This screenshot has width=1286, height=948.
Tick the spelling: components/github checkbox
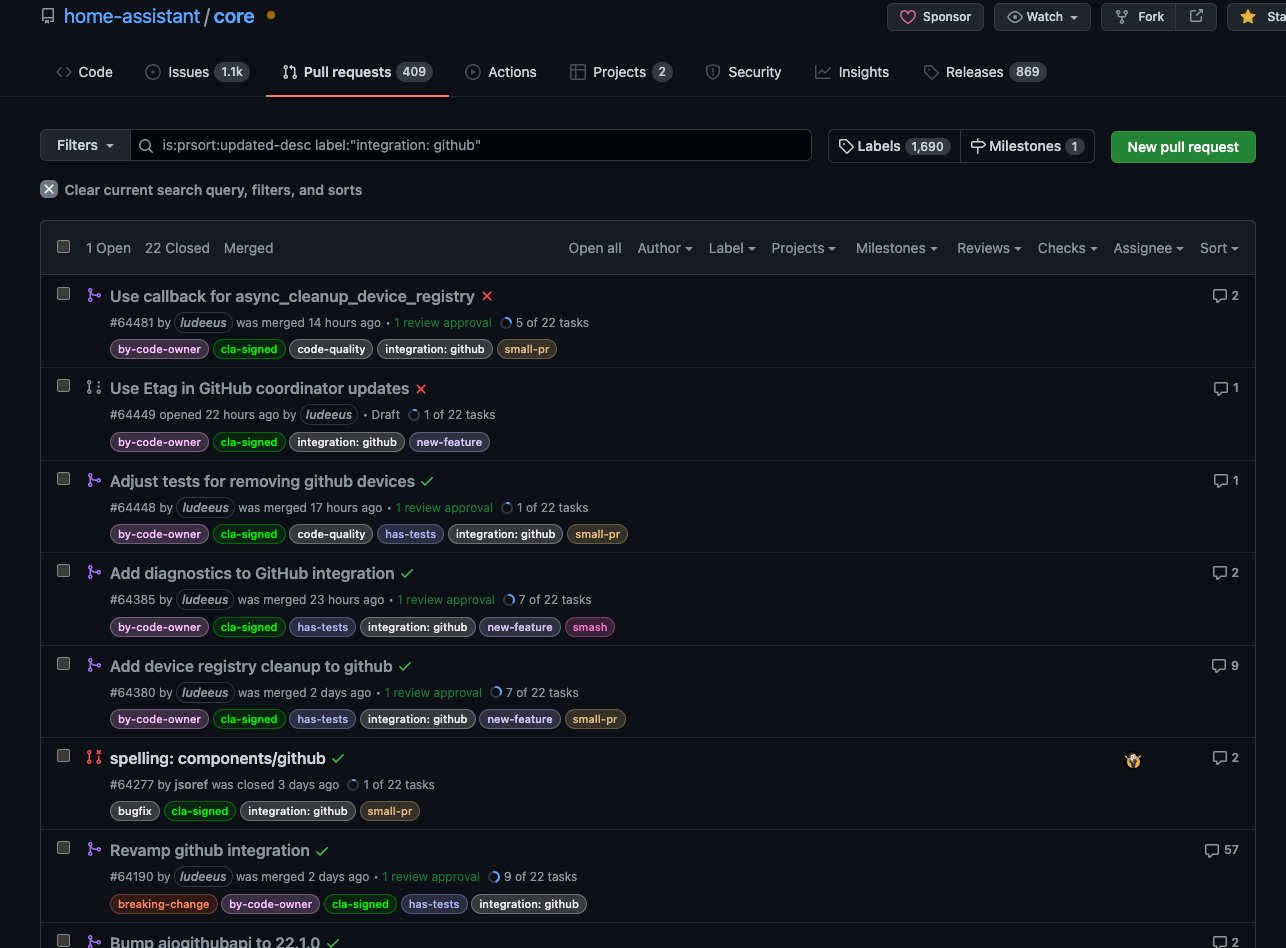tap(64, 756)
